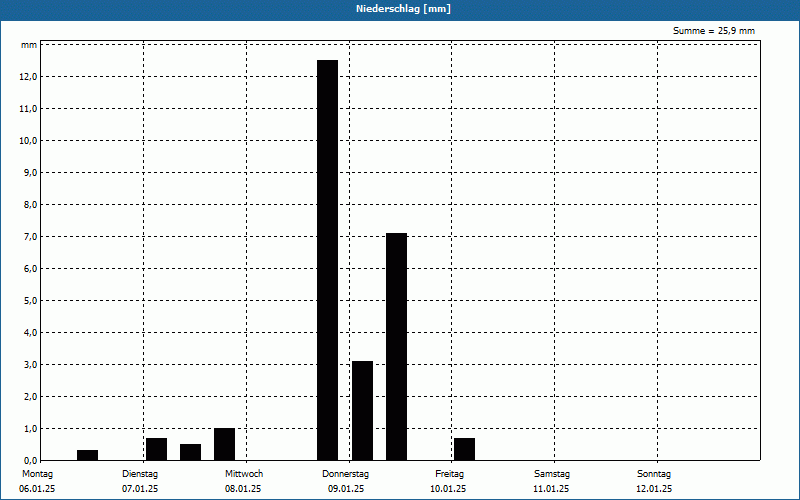Click the 'mm' unit label on y-axis
Image resolution: width=800 pixels, height=500 pixels.
(x=29, y=45)
